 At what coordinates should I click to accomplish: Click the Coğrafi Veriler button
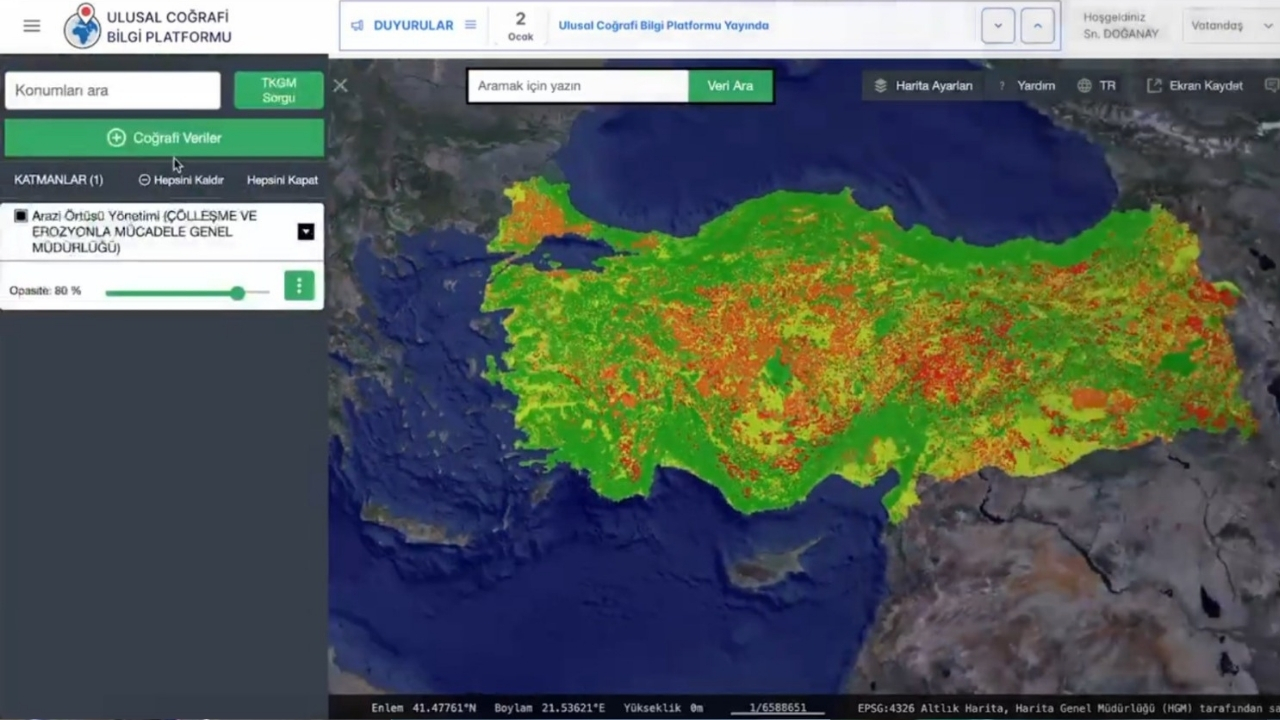click(164, 138)
